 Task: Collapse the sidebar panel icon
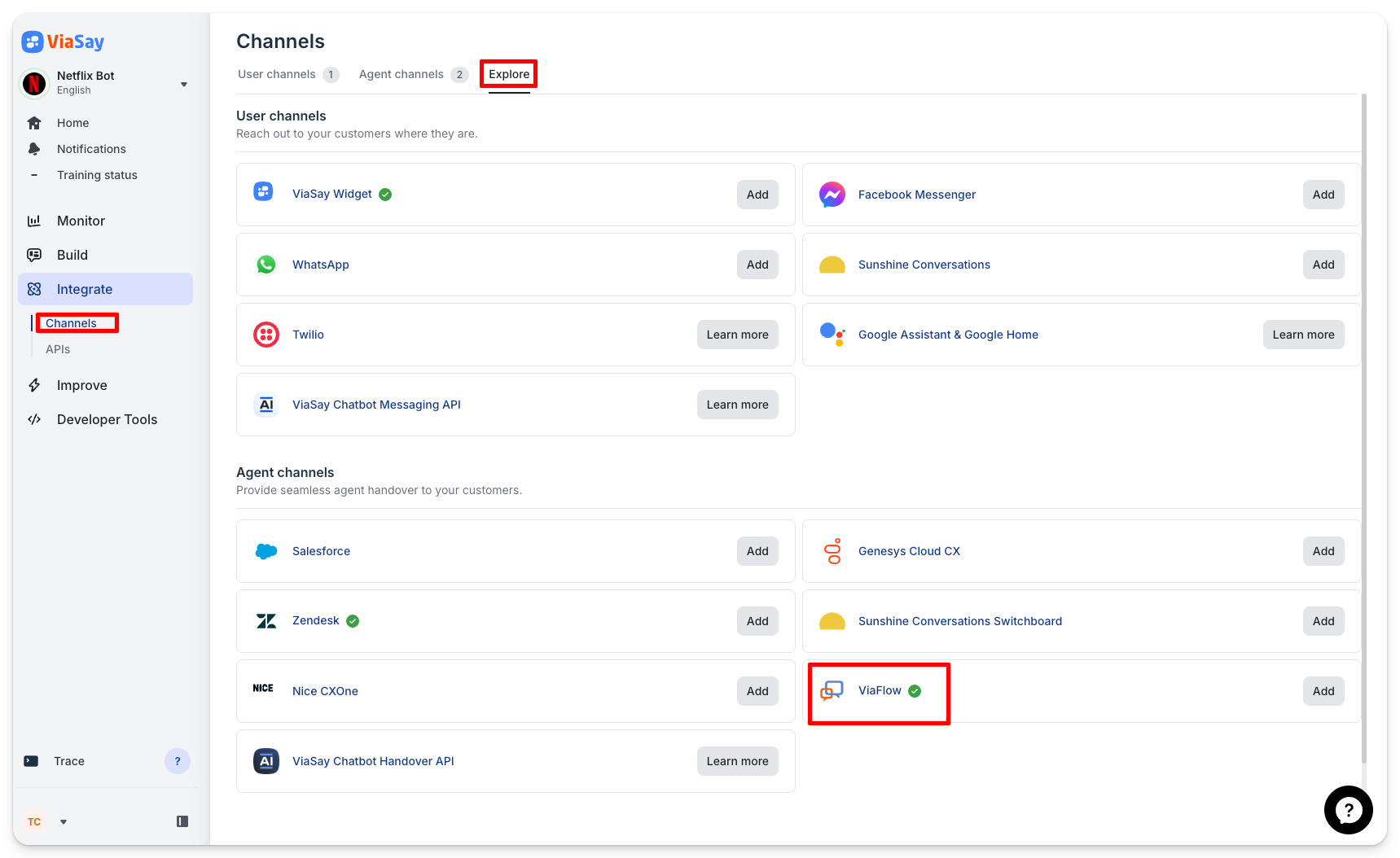pos(182,821)
